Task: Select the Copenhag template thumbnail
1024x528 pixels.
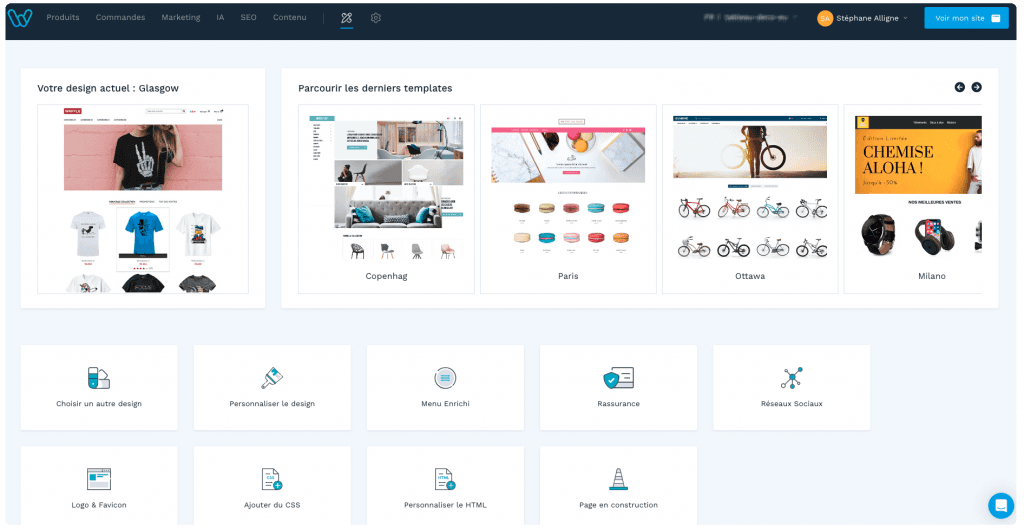Action: tap(387, 199)
